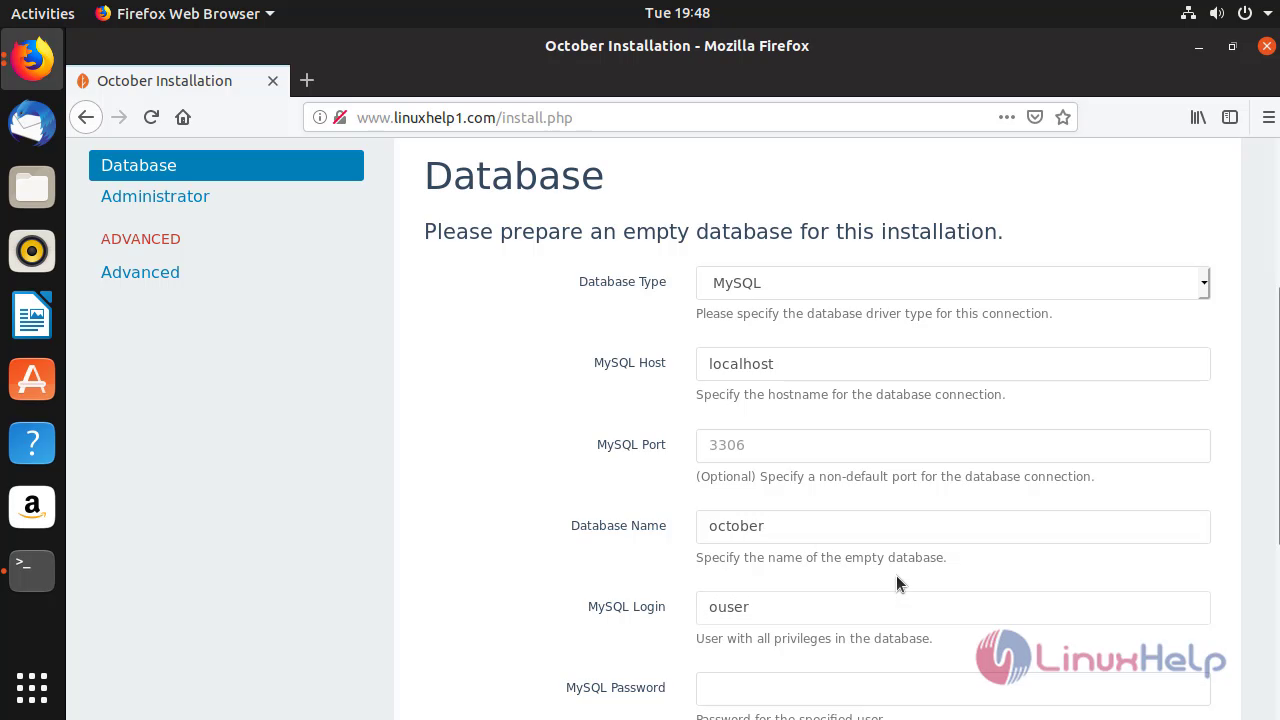Open Ubuntu Software from the dock

pyautogui.click(x=32, y=379)
